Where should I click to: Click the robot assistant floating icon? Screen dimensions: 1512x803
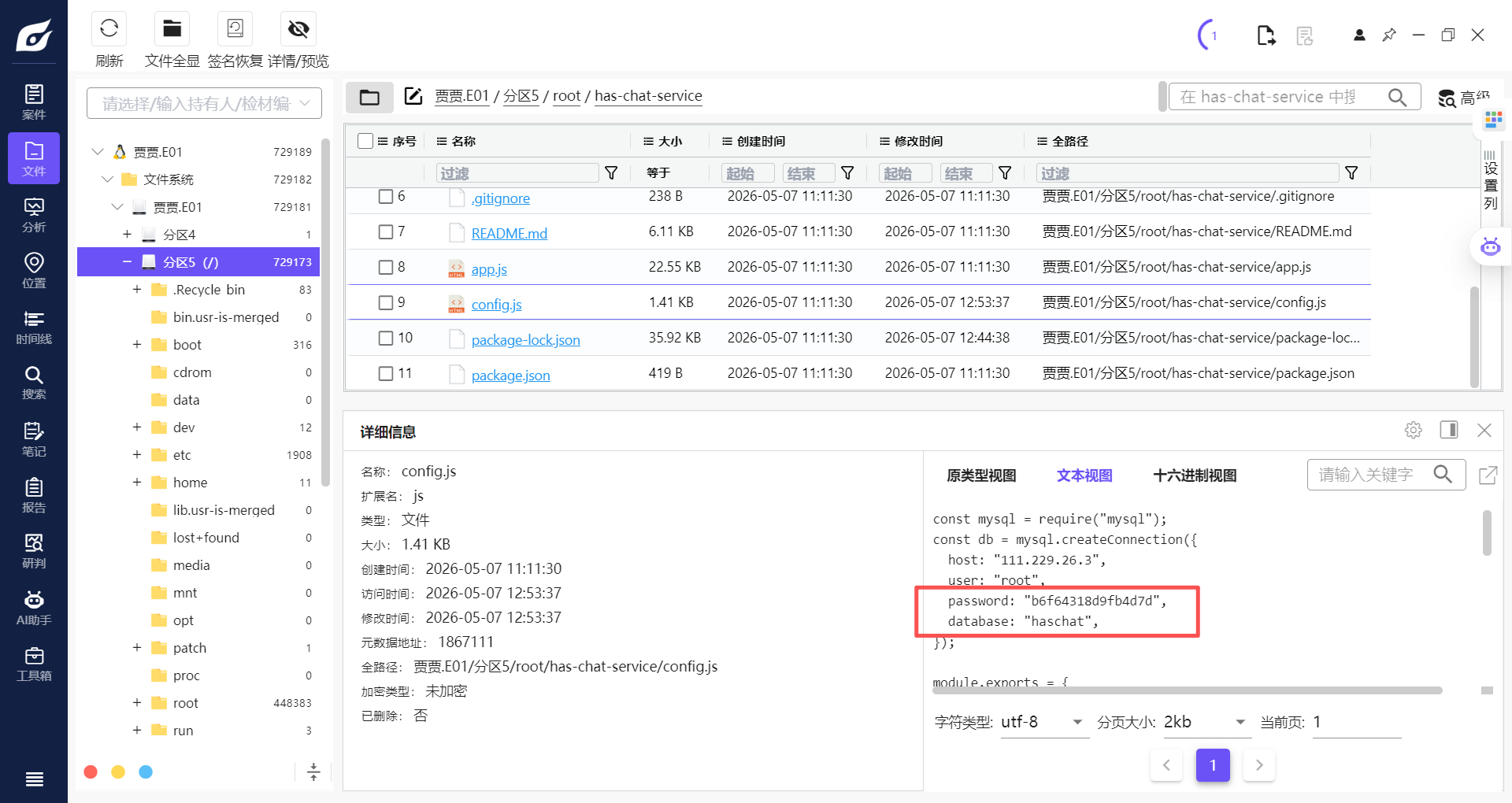pyautogui.click(x=1490, y=246)
